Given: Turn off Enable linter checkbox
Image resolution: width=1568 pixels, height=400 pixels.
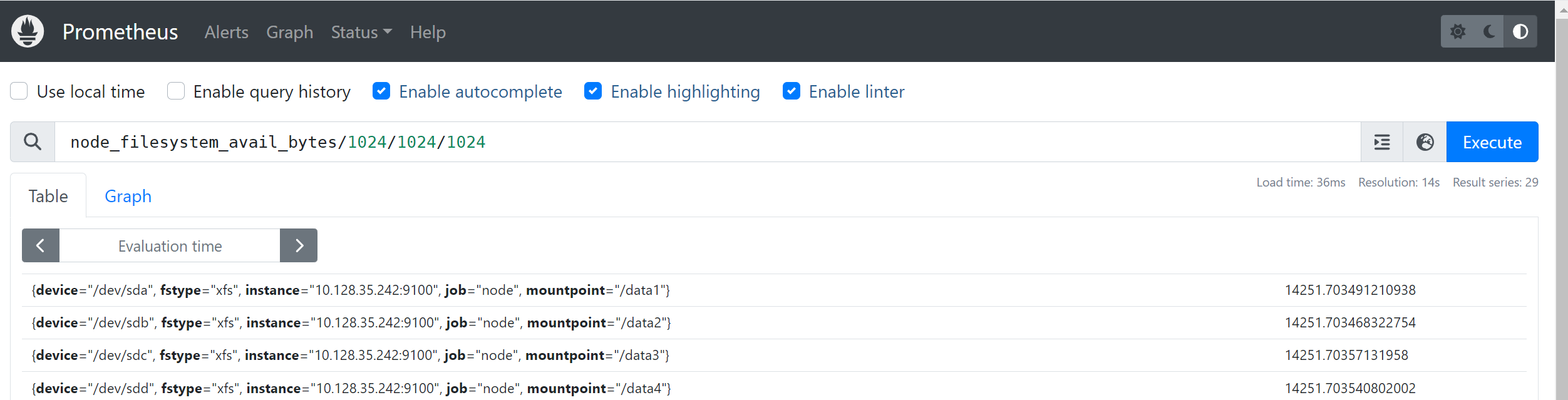Looking at the screenshot, I should tap(792, 91).
